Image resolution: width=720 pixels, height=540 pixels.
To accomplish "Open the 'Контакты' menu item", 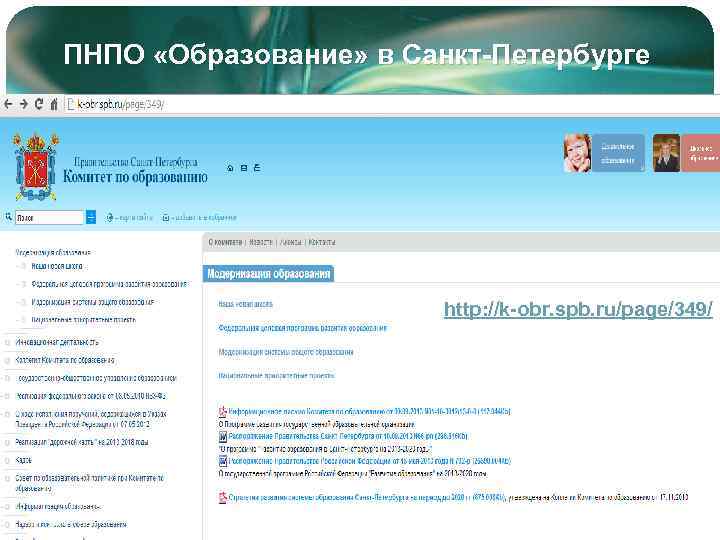I will click(x=322, y=242).
